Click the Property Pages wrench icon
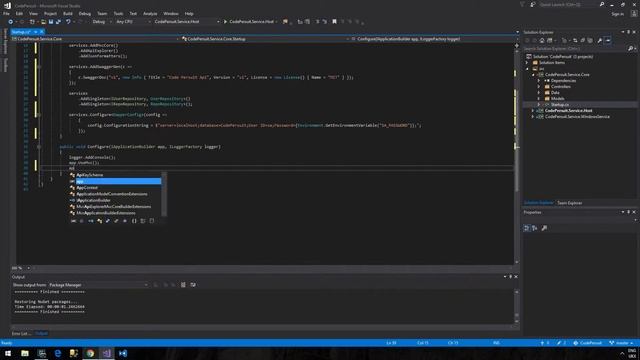The height and width of the screenshot is (360, 640). 544,228
